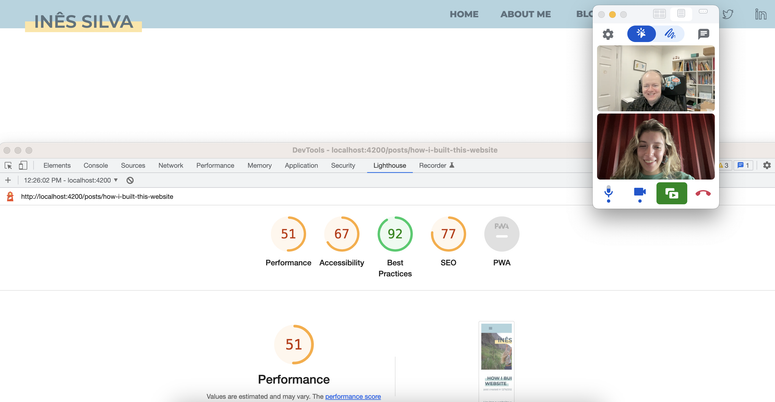Toggle the device toolbar icon in DevTools
This screenshot has height=402, width=775.
click(23, 165)
